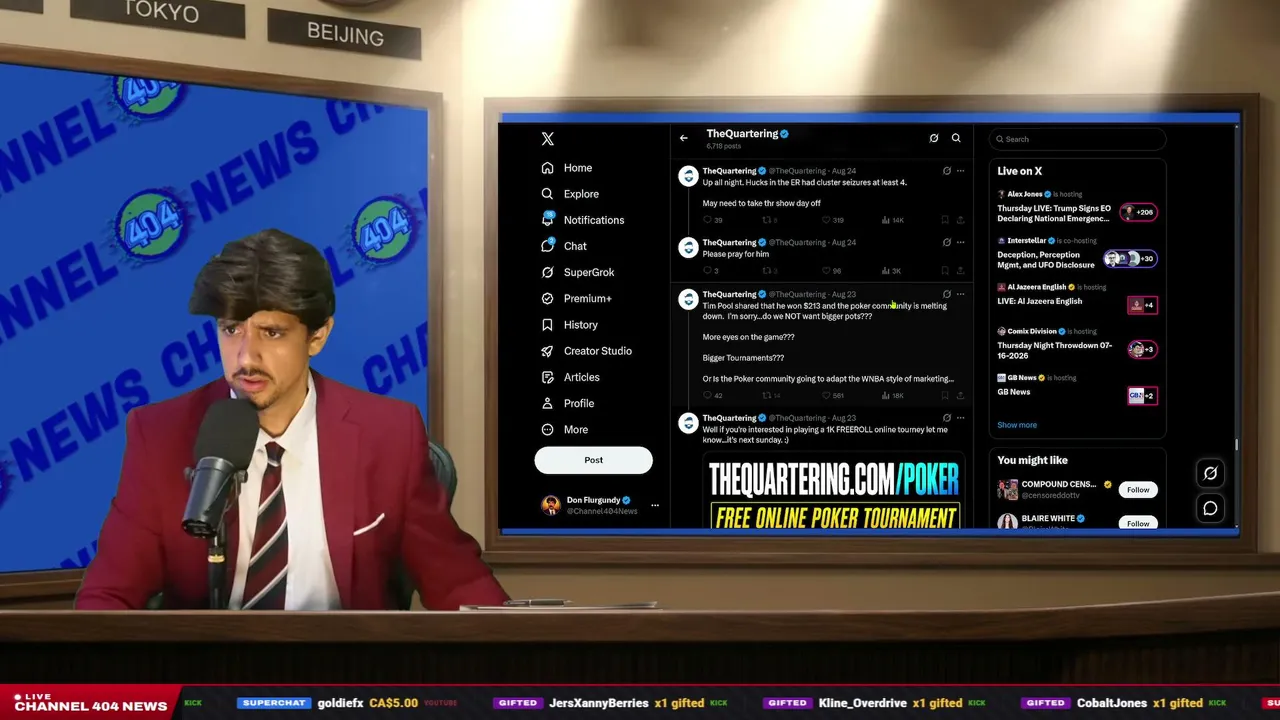The width and height of the screenshot is (1280, 720).
Task: Open the History bookmark icon
Action: [547, 325]
